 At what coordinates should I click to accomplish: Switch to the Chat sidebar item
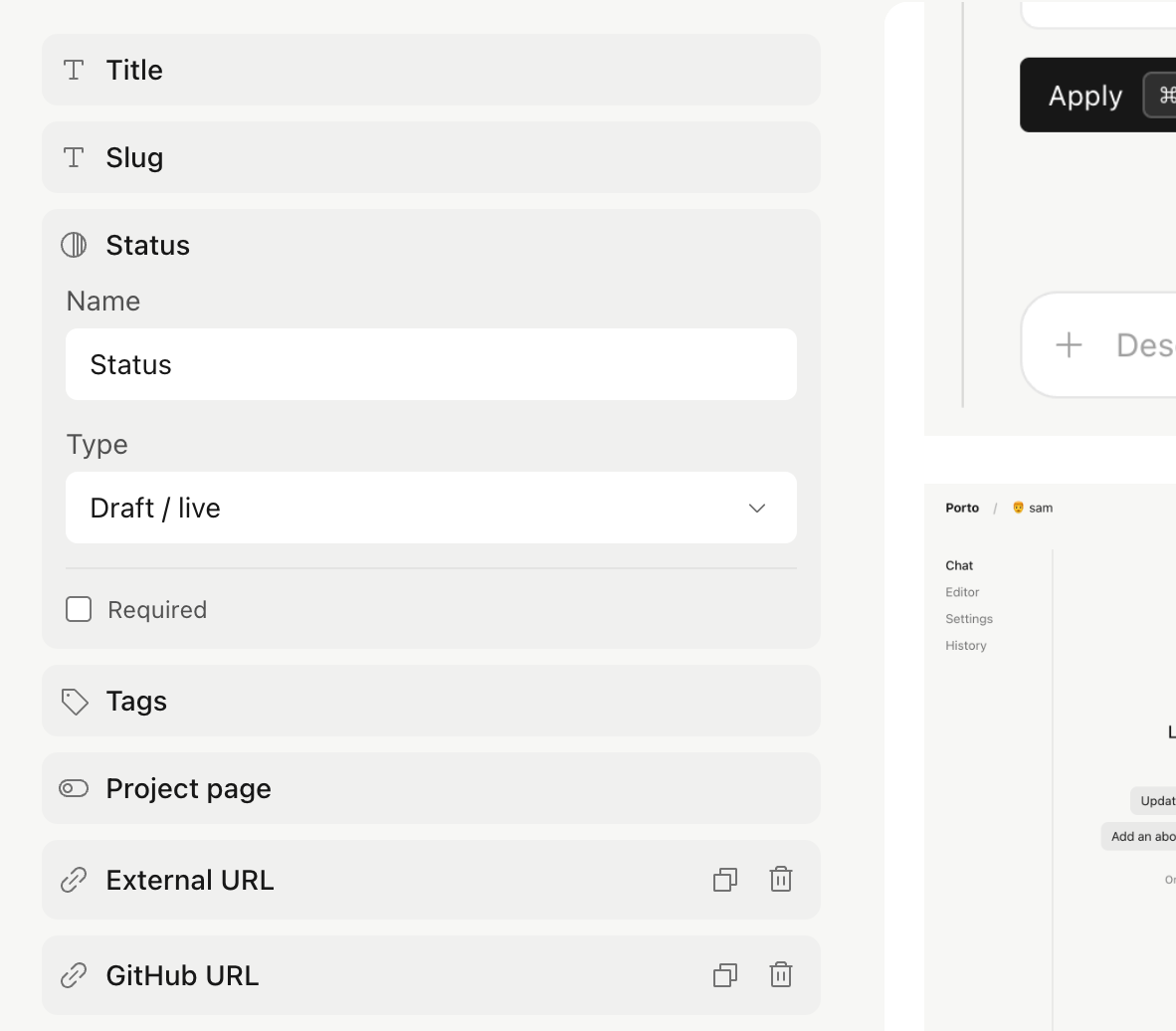click(x=959, y=566)
